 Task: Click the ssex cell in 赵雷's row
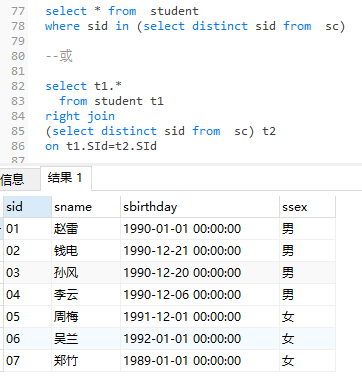[x=307, y=229]
